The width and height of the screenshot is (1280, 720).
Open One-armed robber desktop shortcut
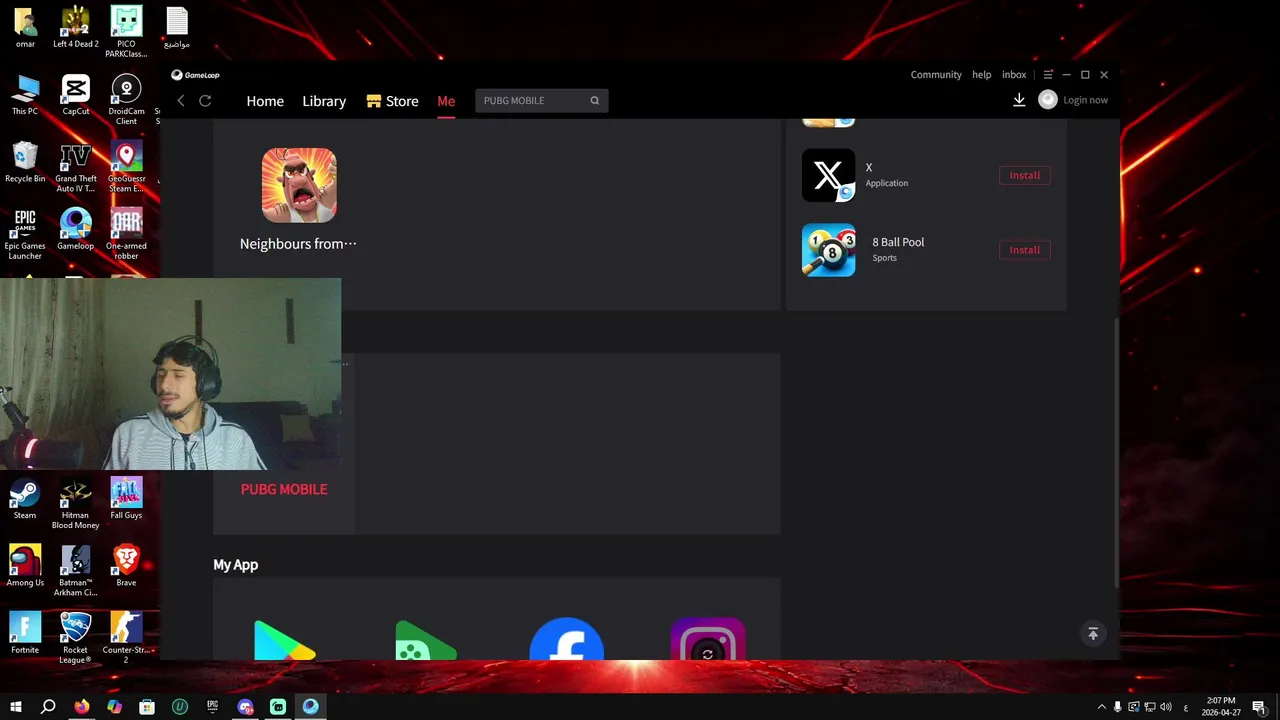tap(126, 234)
